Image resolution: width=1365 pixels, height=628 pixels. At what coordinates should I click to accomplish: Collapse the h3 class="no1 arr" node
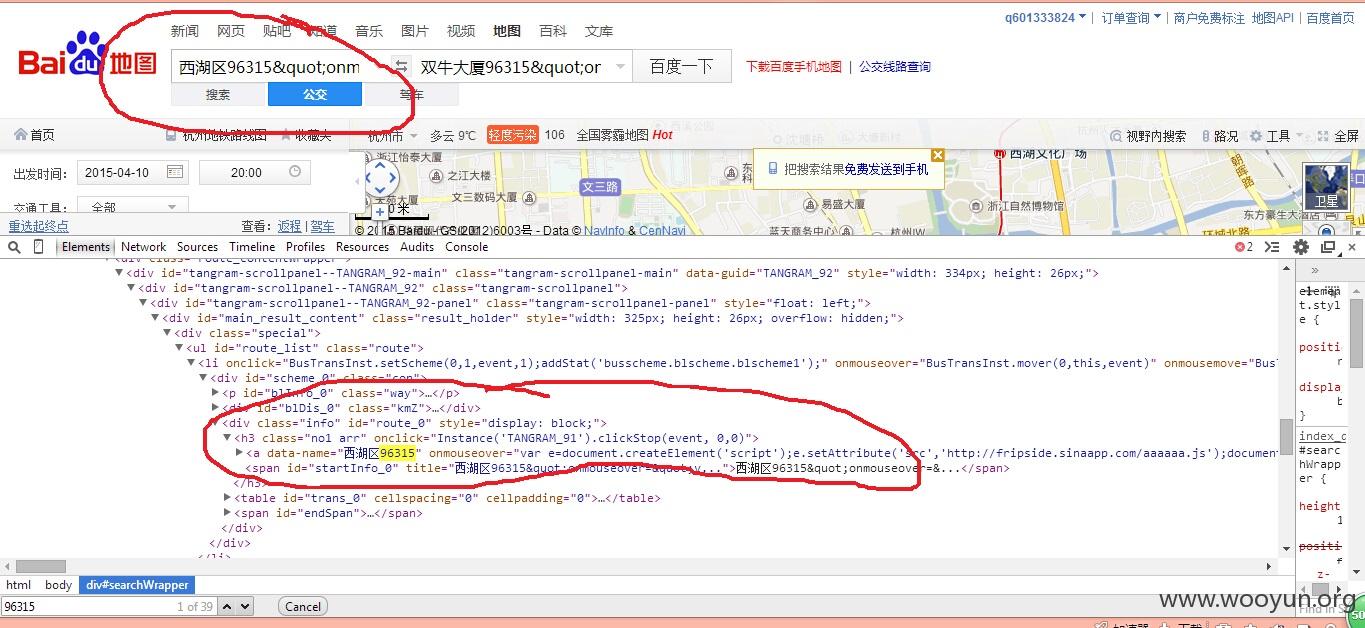(x=228, y=438)
